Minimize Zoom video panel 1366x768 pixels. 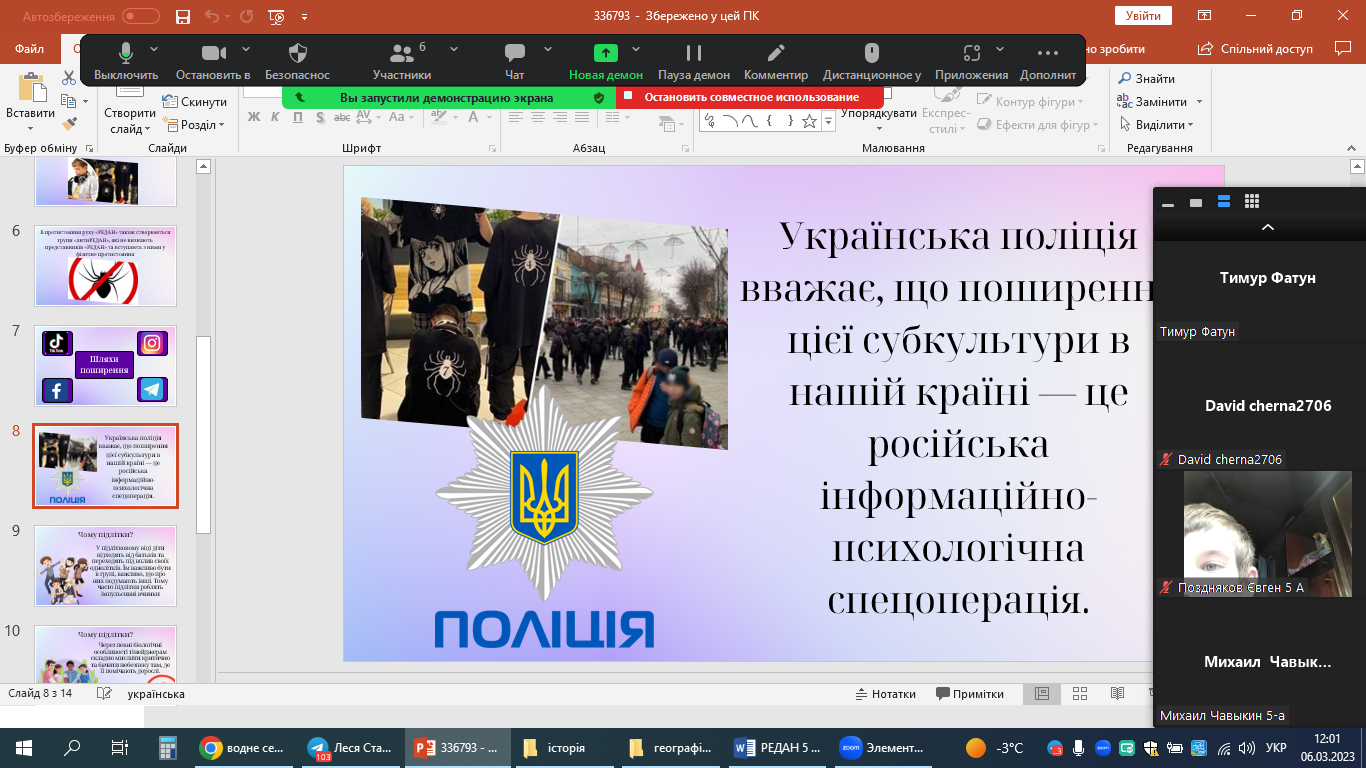tap(1167, 203)
